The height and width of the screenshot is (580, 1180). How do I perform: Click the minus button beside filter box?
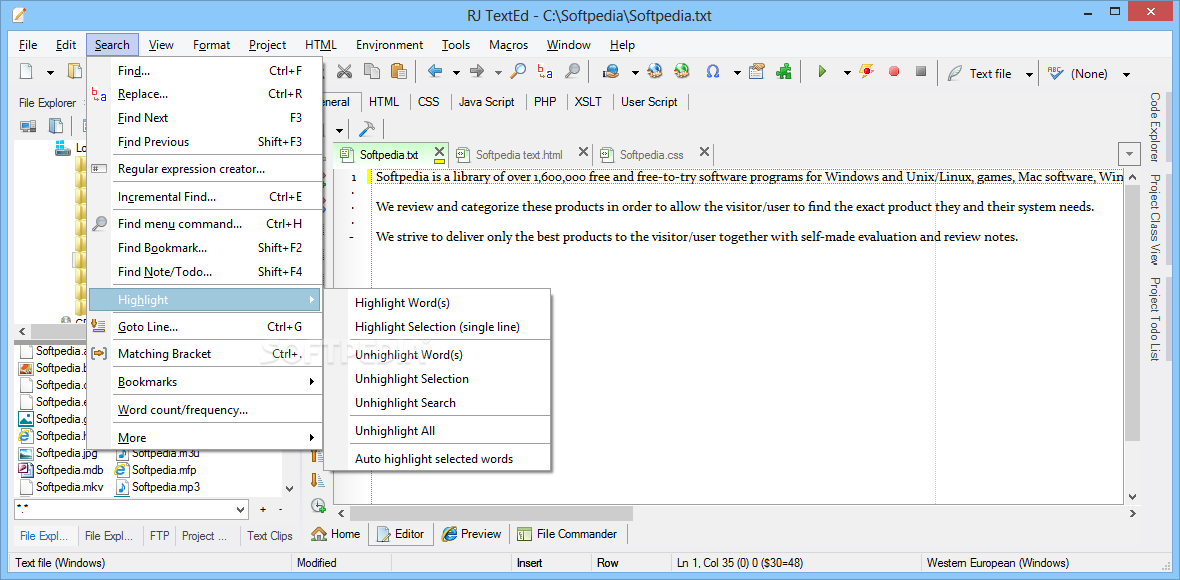pyautogui.click(x=281, y=509)
